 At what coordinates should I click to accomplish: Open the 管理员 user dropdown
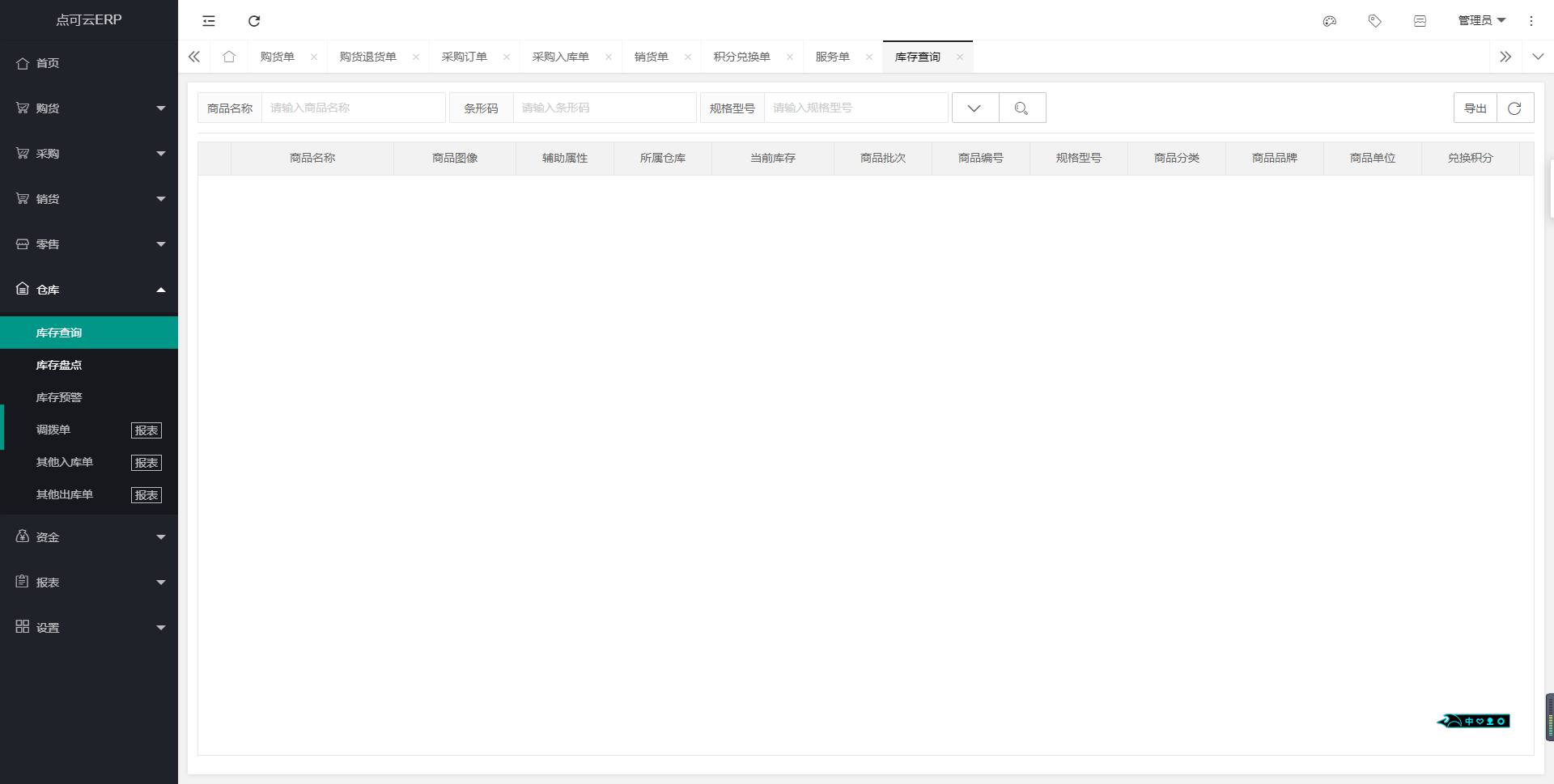click(x=1481, y=21)
